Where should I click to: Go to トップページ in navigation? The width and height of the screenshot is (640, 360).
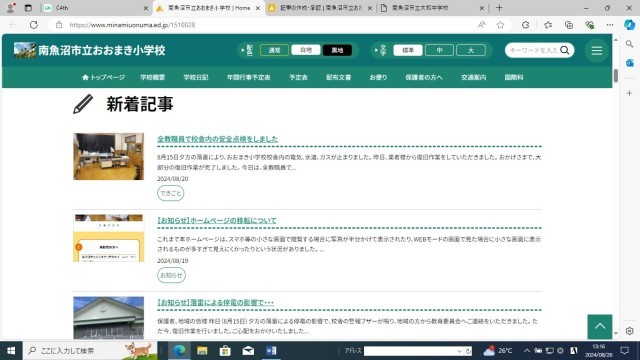pos(103,77)
